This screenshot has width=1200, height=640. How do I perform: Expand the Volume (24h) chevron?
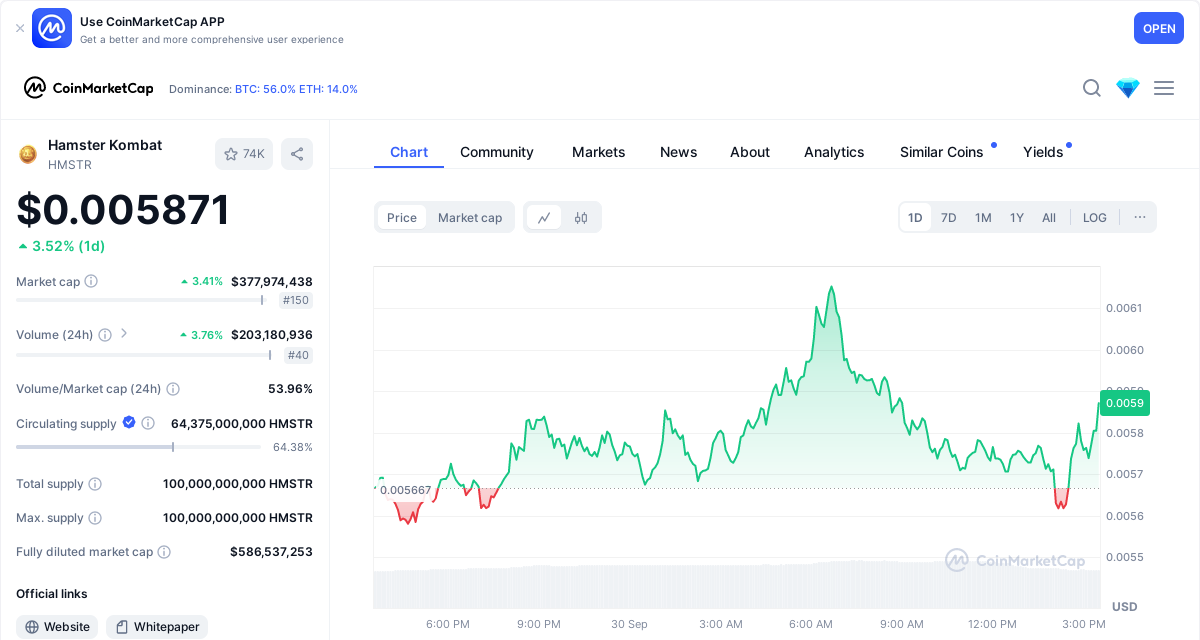(124, 334)
